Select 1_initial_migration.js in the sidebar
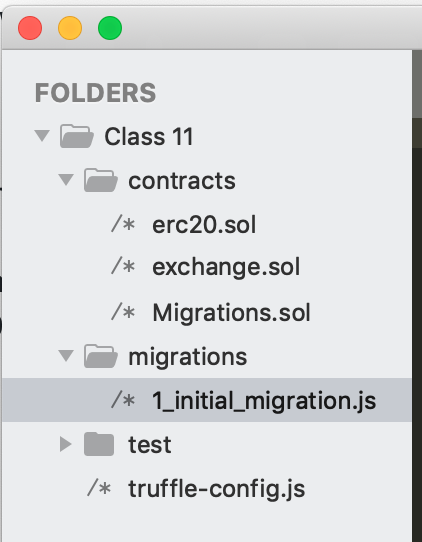Viewport: 422px width, 542px height. [207, 400]
